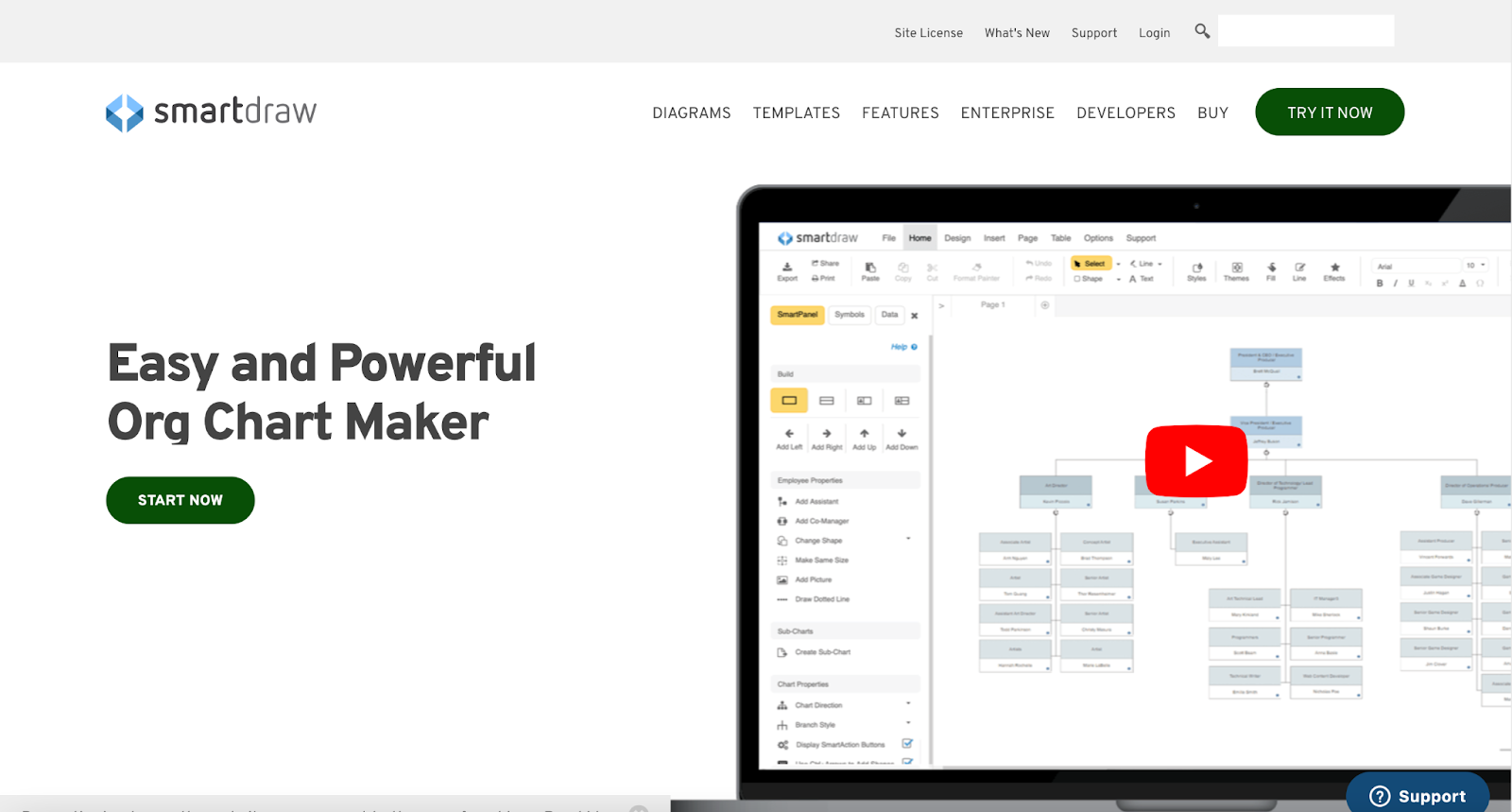The height and width of the screenshot is (812, 1512).
Task: Close the SmartPanel with the X
Action: [x=915, y=316]
